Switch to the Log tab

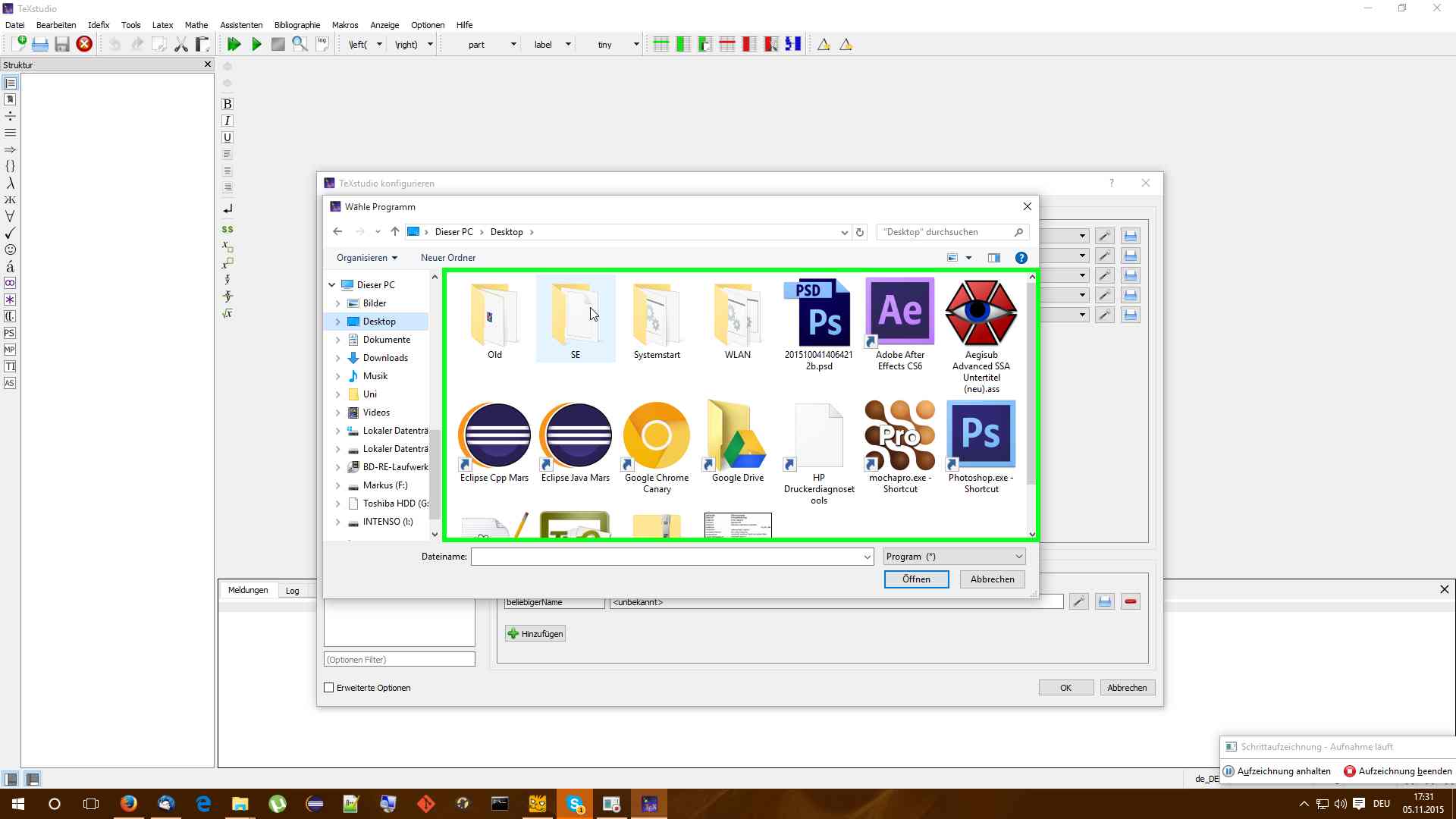(292, 591)
